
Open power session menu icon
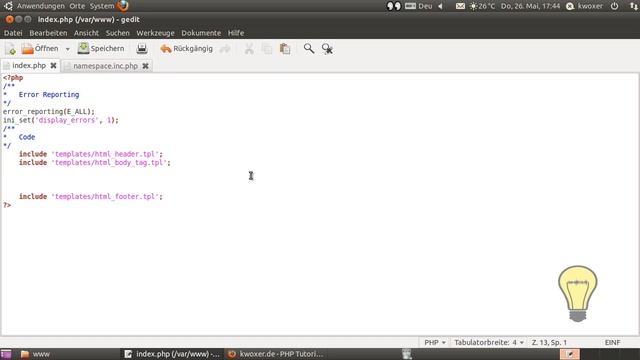click(614, 6)
